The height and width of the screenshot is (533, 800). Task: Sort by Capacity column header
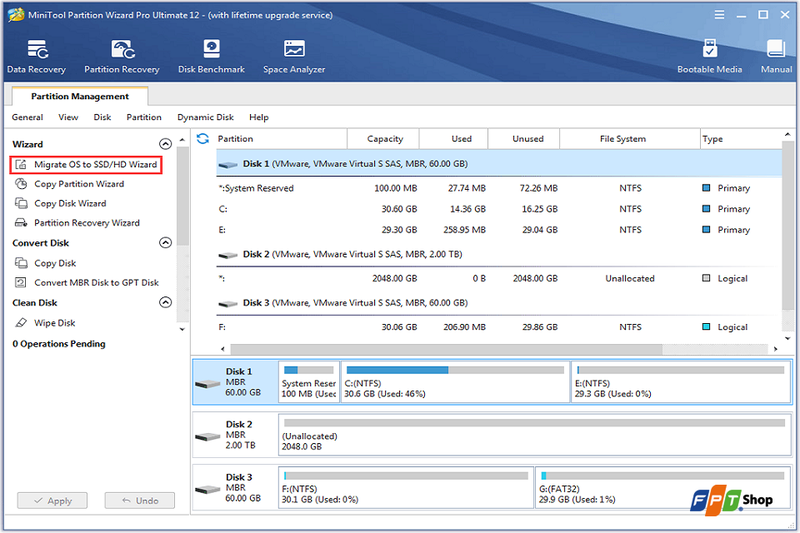click(384, 139)
